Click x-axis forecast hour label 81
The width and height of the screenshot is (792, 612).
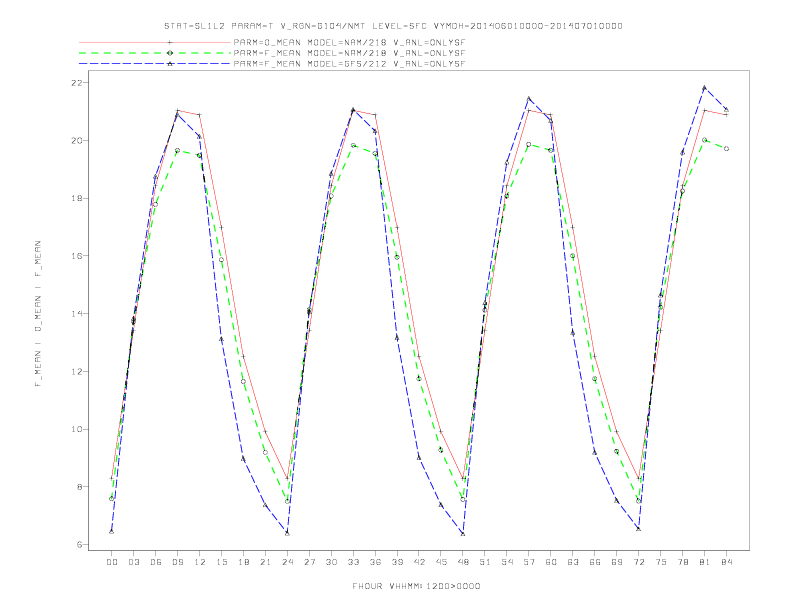(x=705, y=562)
